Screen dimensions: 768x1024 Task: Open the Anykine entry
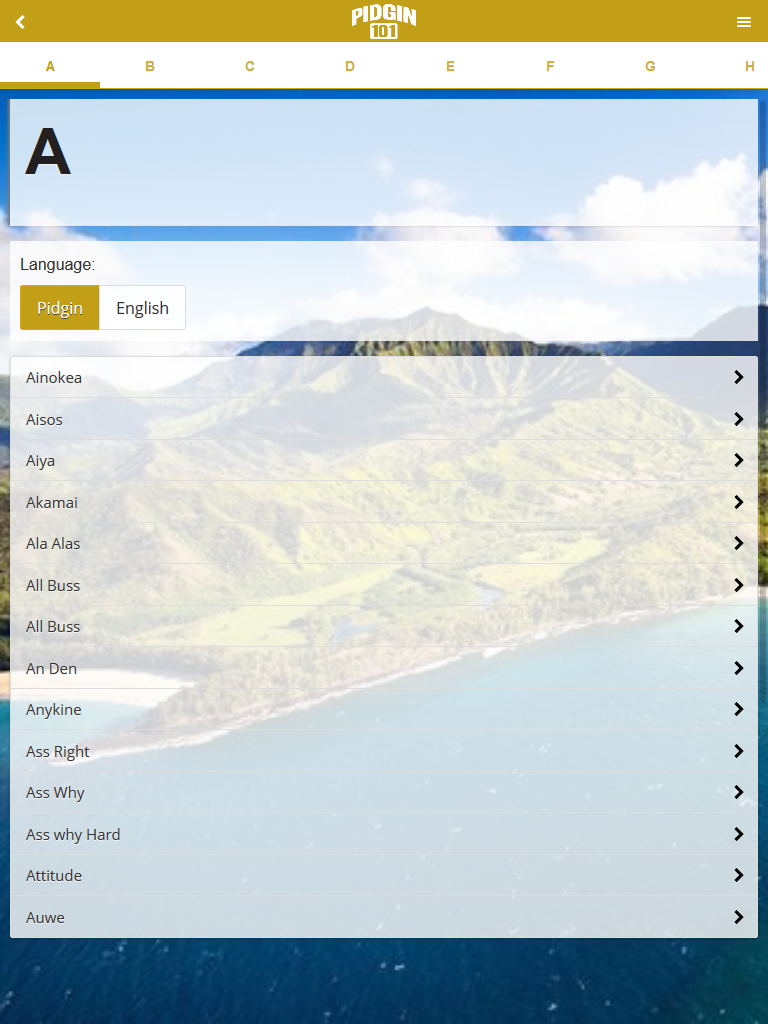384,709
